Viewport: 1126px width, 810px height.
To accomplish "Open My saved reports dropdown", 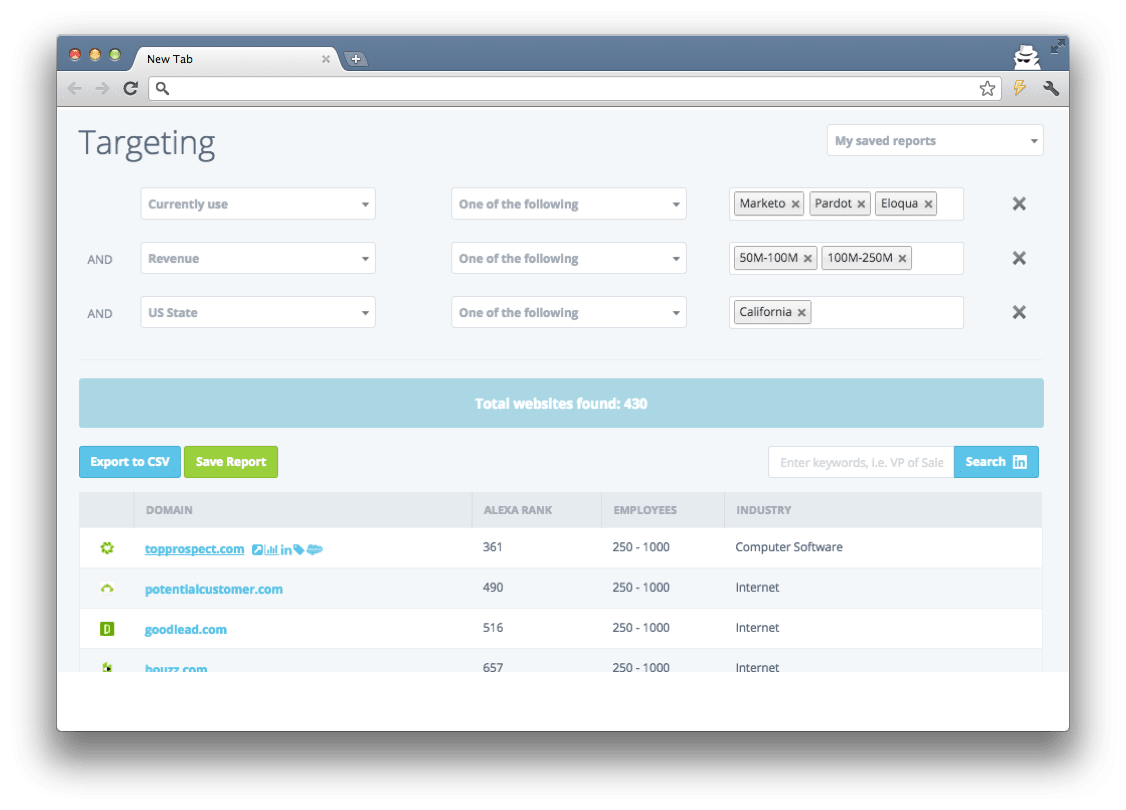I will (x=935, y=141).
